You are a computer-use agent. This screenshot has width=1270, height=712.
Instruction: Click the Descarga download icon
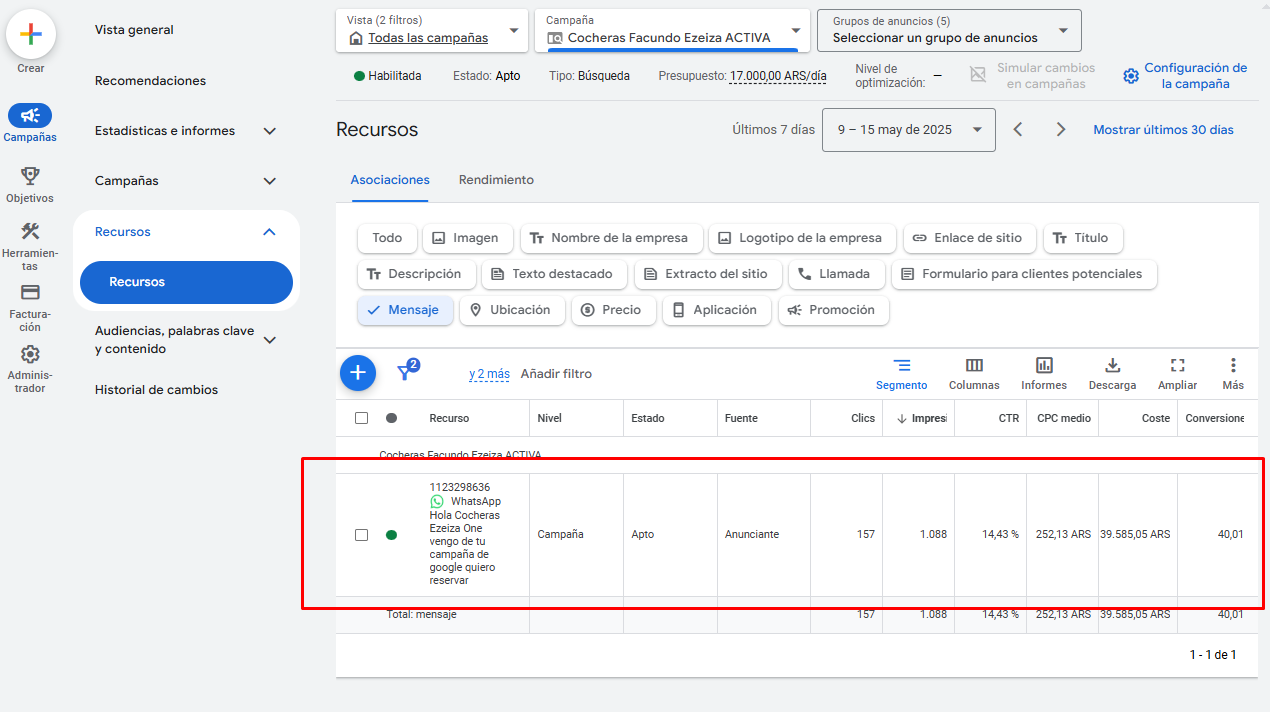tap(1112, 366)
